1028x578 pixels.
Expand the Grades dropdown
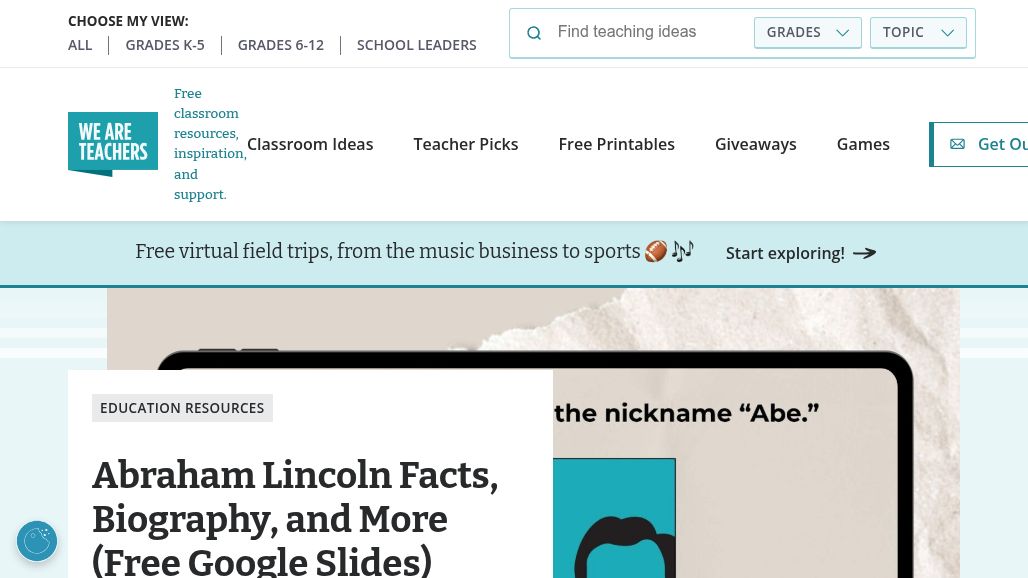point(807,32)
